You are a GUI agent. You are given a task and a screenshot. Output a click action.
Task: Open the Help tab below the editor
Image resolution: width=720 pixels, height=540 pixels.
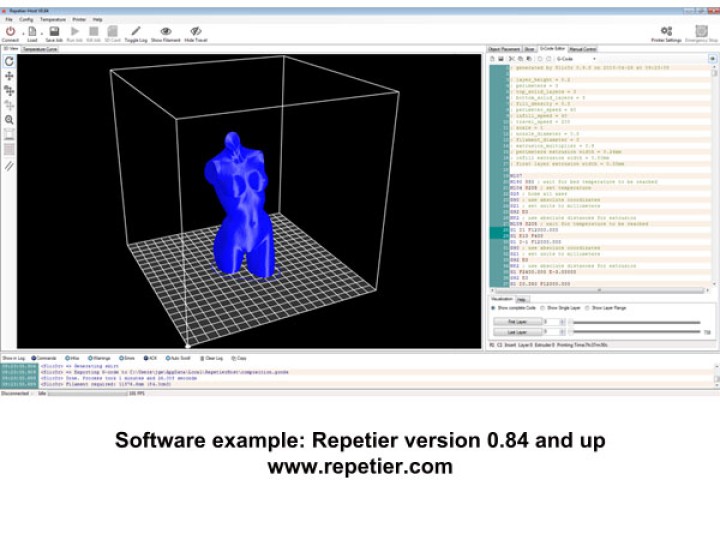521,299
